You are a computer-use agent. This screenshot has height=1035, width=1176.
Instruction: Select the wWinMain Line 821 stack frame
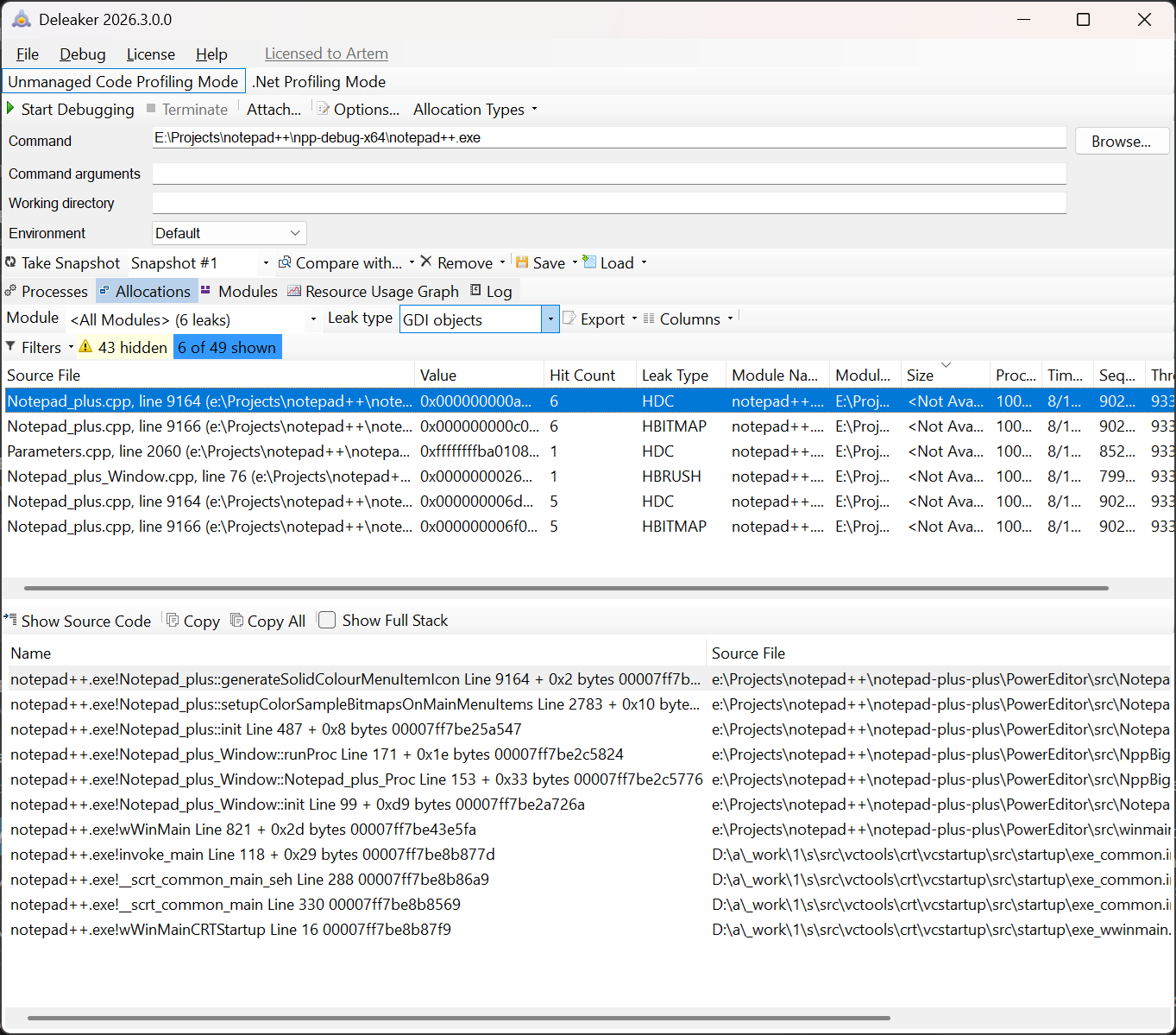pos(588,830)
